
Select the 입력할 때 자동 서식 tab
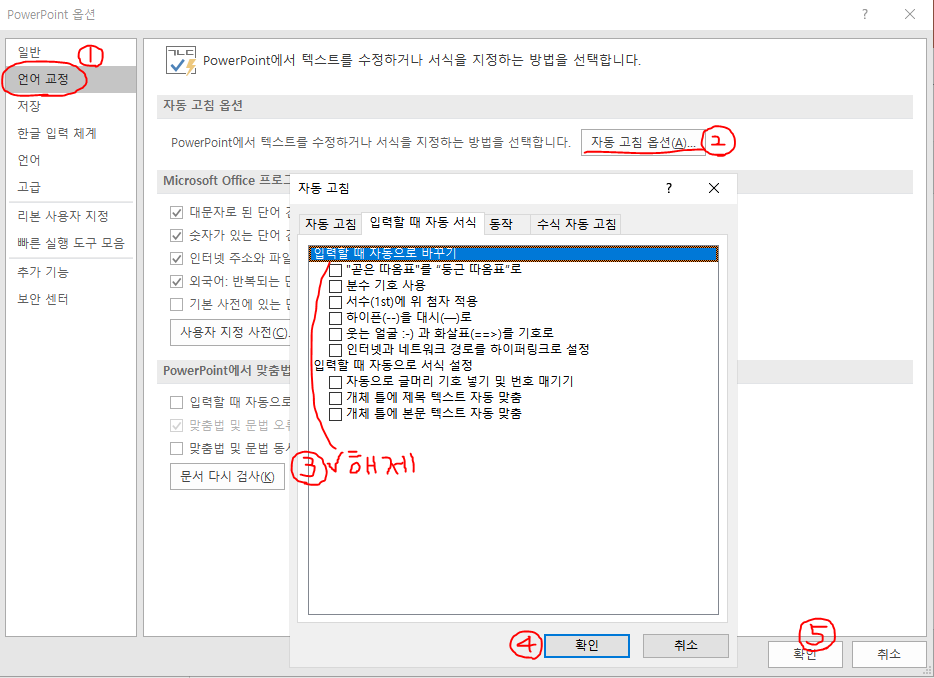click(x=423, y=222)
